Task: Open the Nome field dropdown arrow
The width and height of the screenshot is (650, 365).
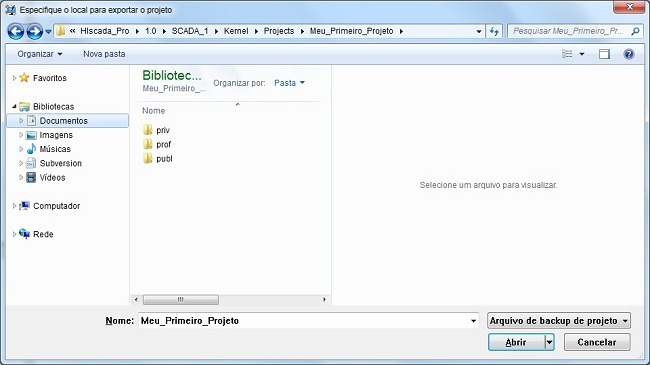Action: pos(473,321)
